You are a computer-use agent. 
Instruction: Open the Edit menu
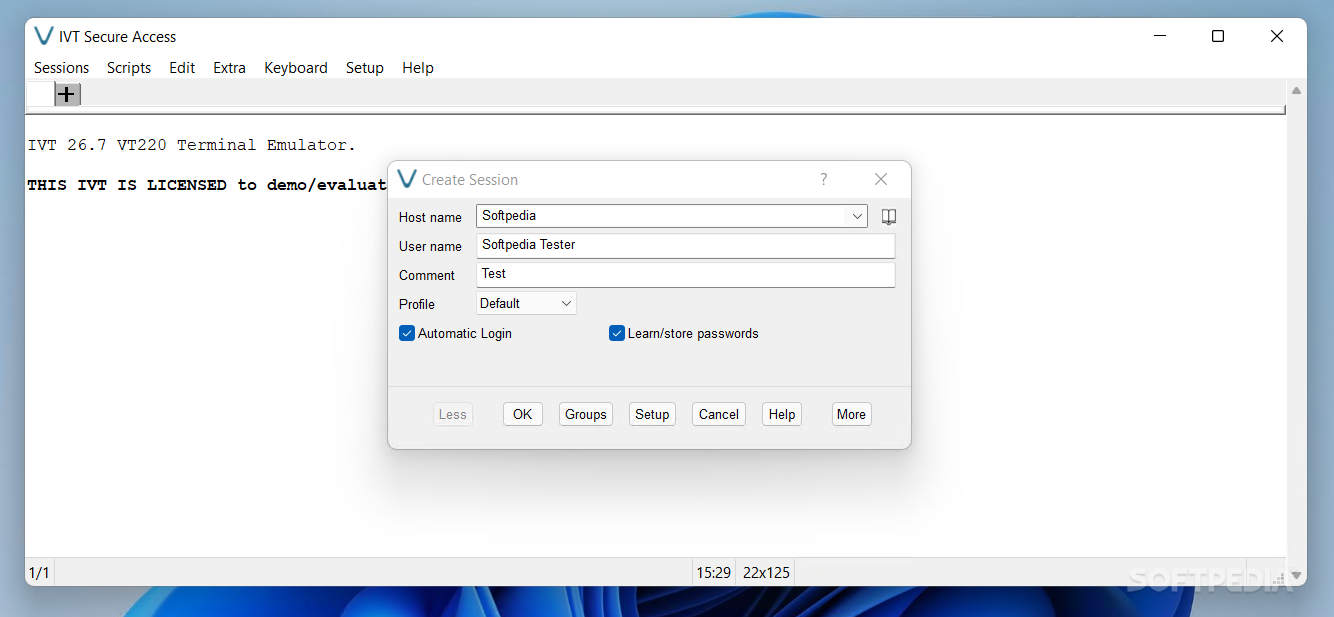[x=182, y=68]
